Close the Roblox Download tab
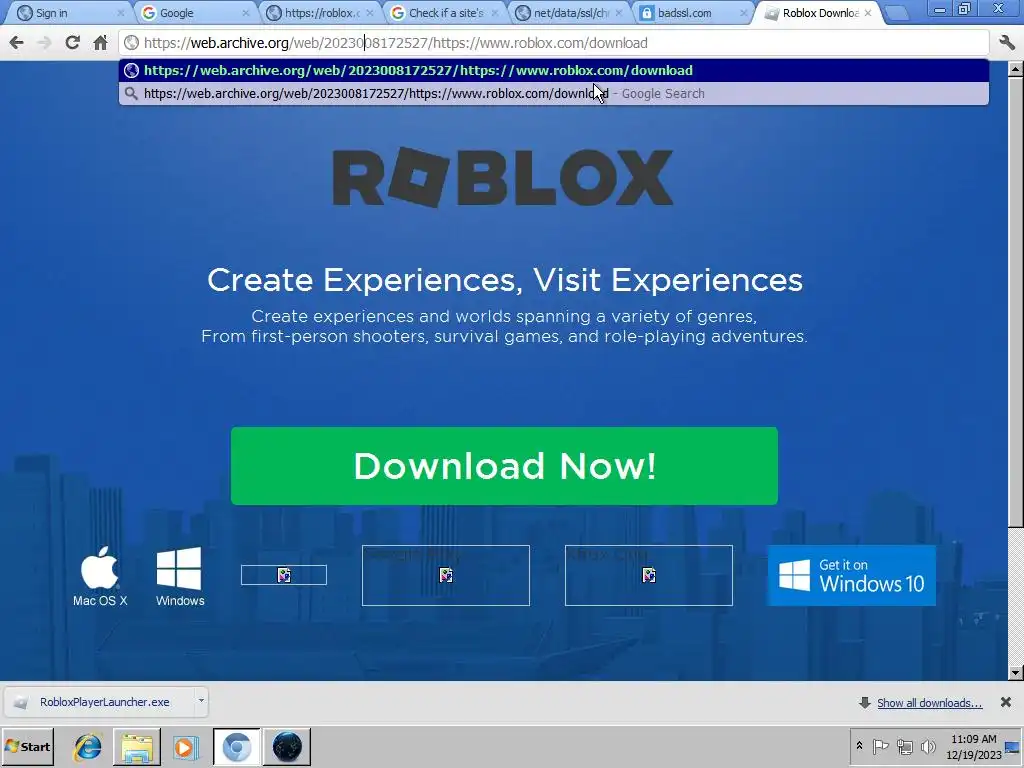The image size is (1024, 768). [x=868, y=13]
